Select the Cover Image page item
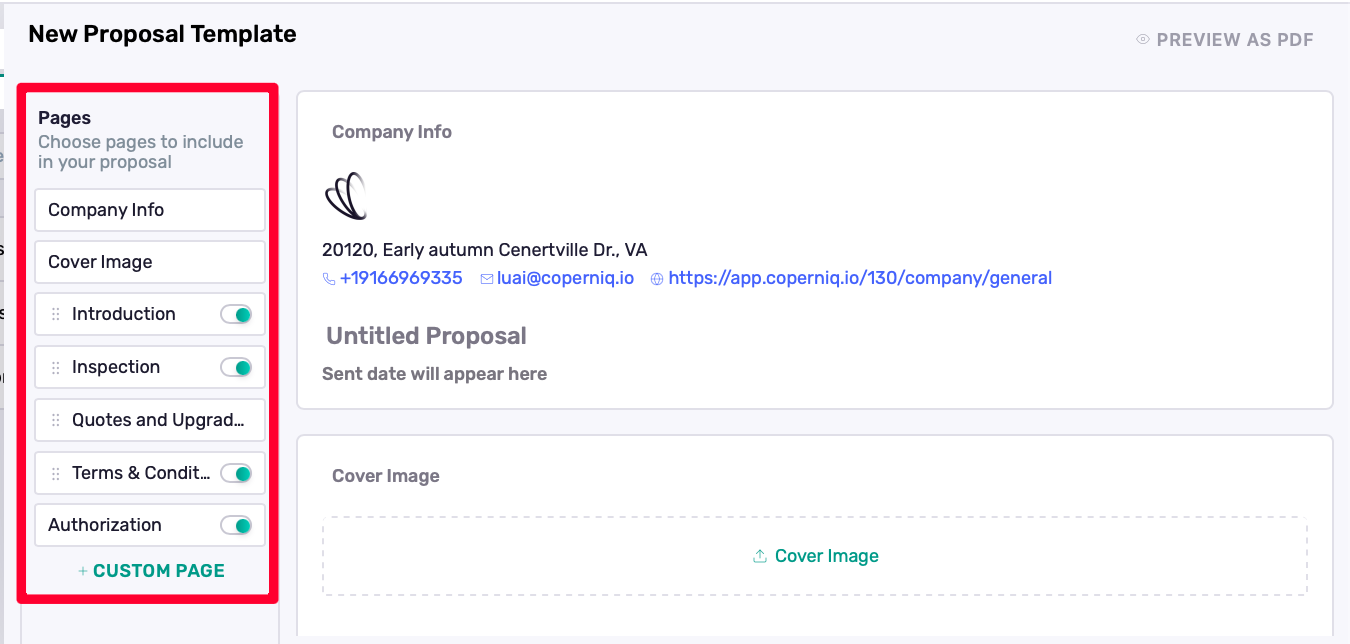Viewport: 1350px width, 644px height. click(x=149, y=262)
